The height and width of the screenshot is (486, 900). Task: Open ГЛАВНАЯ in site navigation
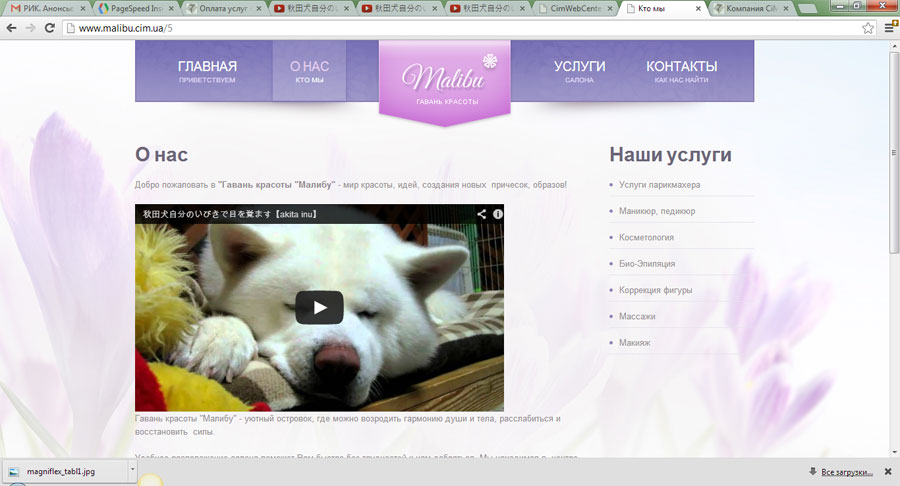tap(207, 71)
